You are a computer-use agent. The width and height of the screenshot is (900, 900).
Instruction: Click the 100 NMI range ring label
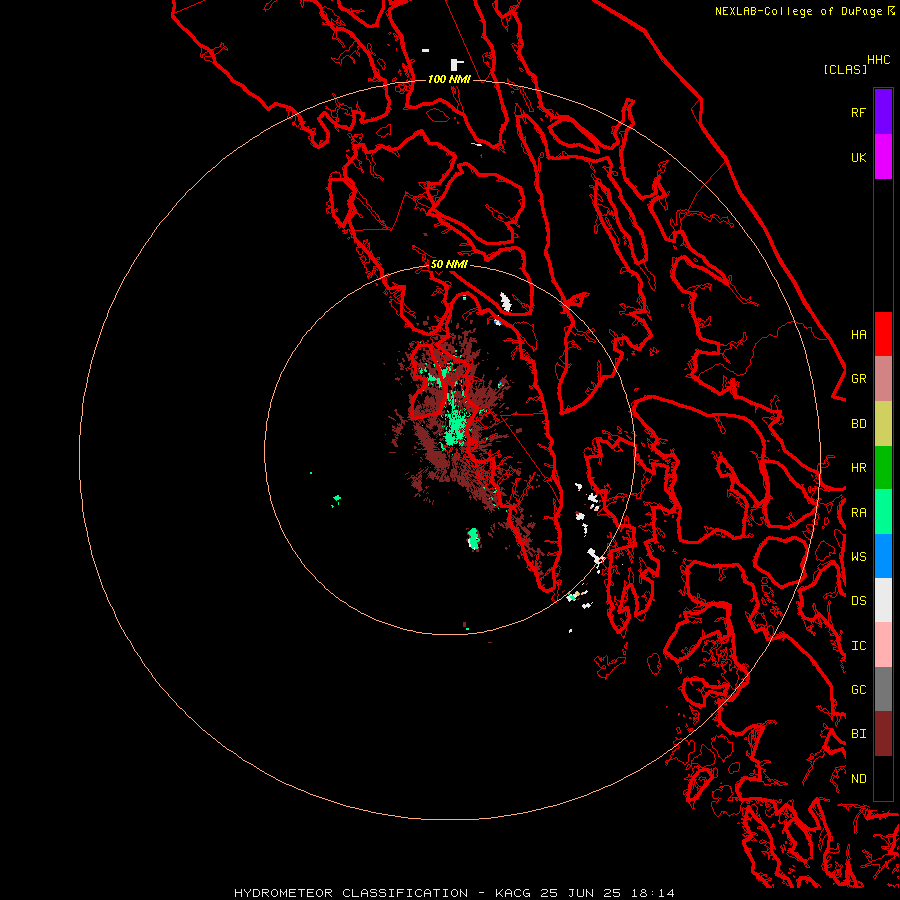point(449,79)
